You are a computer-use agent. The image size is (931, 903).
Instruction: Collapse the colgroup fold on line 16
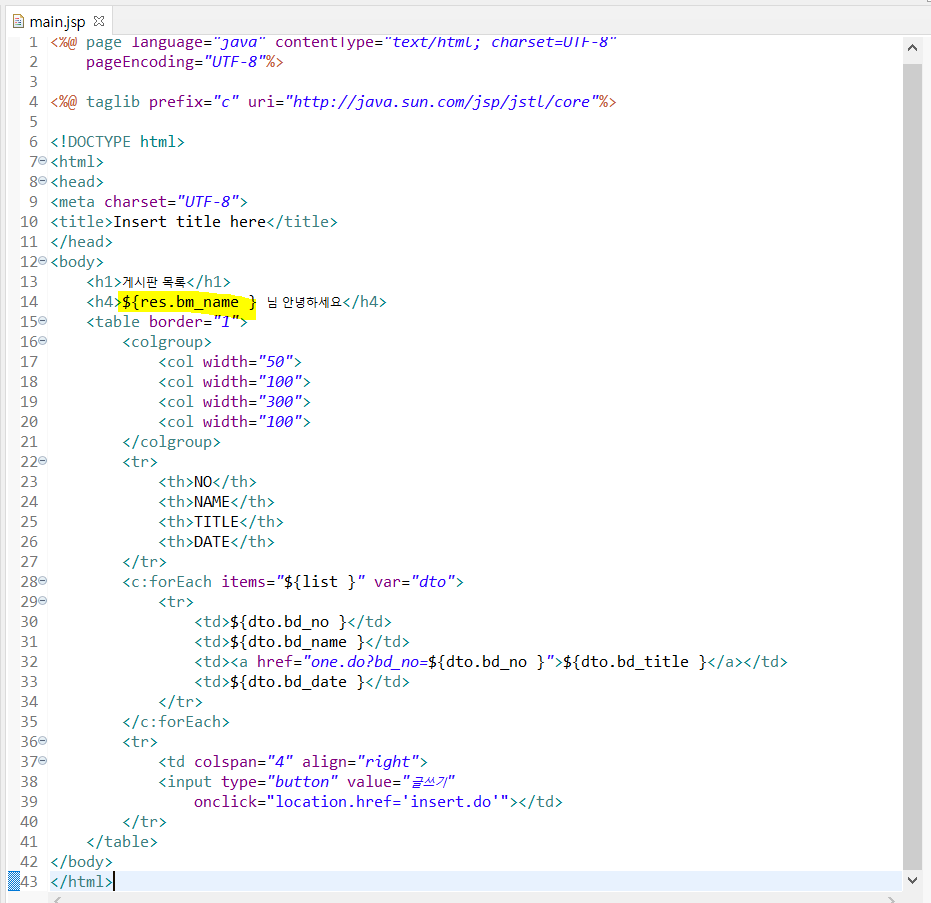(x=43, y=341)
